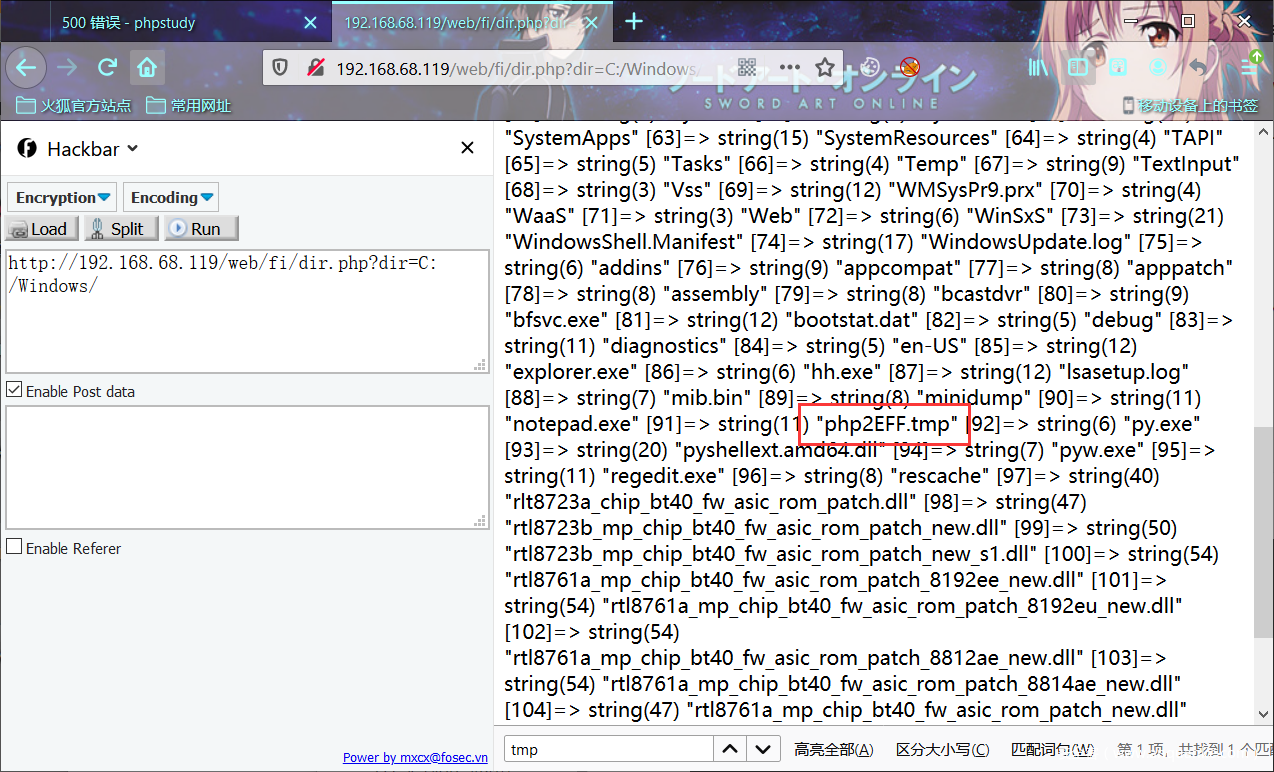Viewport: 1274px width, 772px height.
Task: Open the QR code icon in address bar
Action: pyautogui.click(x=747, y=68)
